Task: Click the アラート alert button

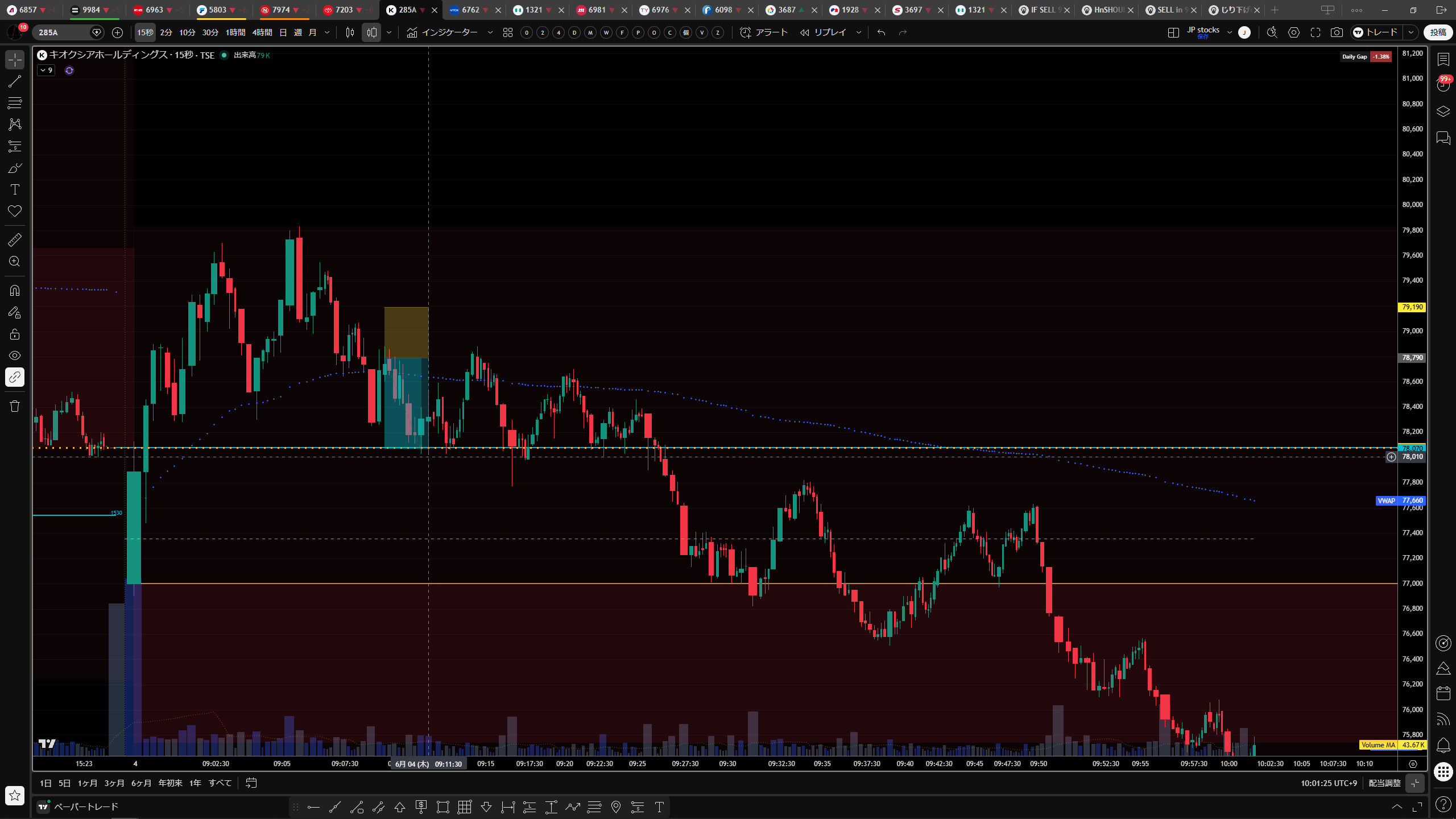Action: pos(764,32)
